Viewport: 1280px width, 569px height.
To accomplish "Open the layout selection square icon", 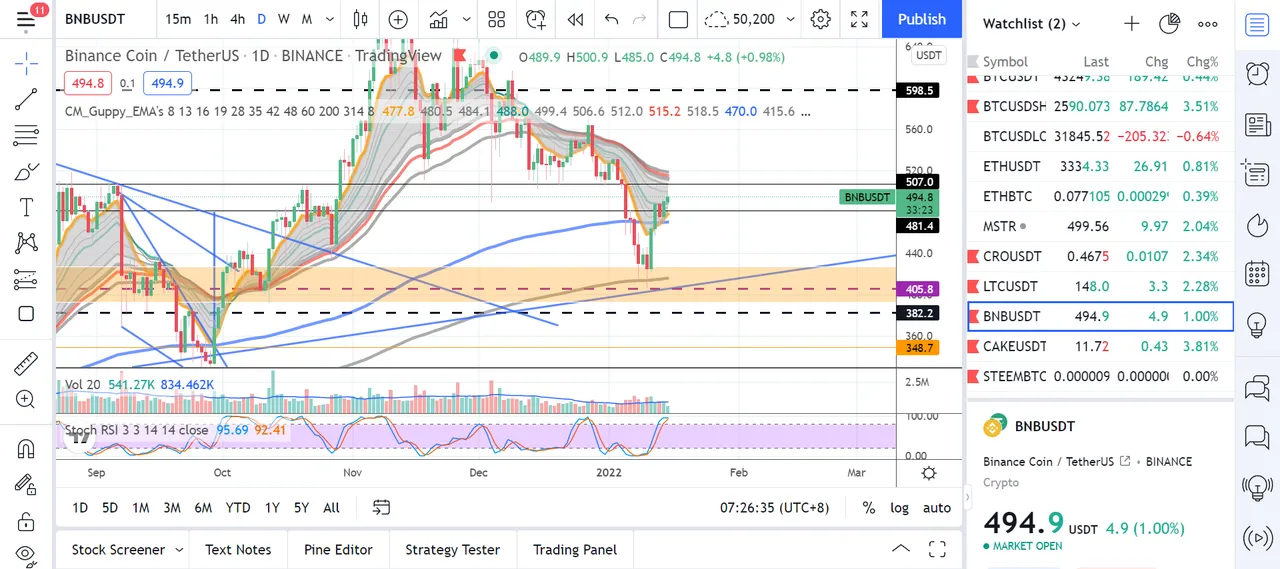I will pos(678,19).
